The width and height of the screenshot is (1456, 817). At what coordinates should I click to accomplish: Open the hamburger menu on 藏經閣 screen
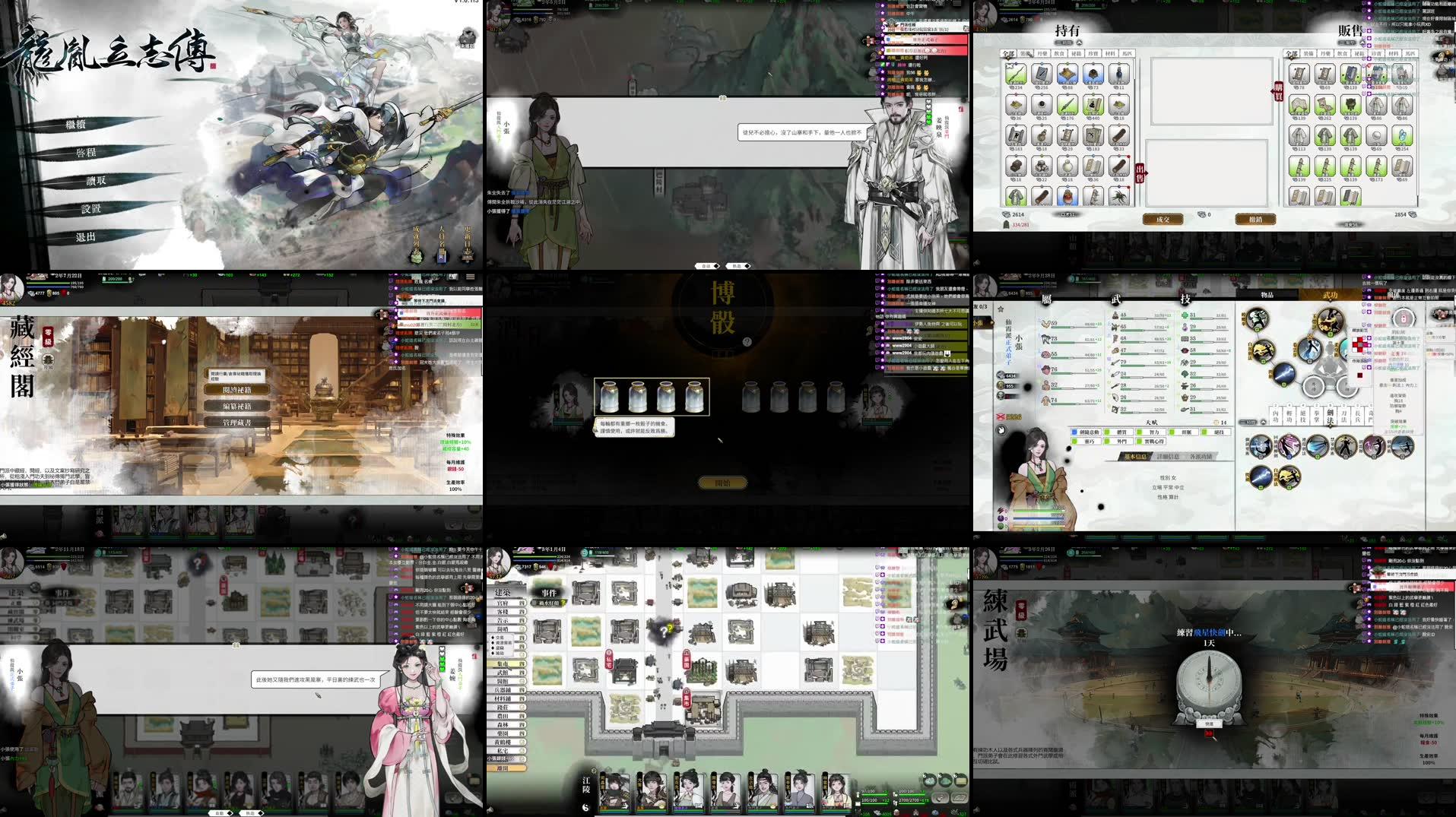point(471,277)
